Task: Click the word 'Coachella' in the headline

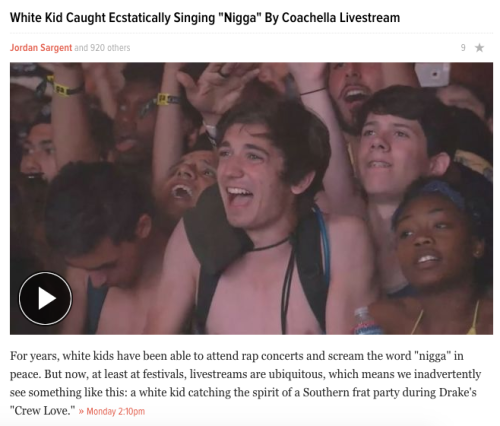Action: (309, 18)
